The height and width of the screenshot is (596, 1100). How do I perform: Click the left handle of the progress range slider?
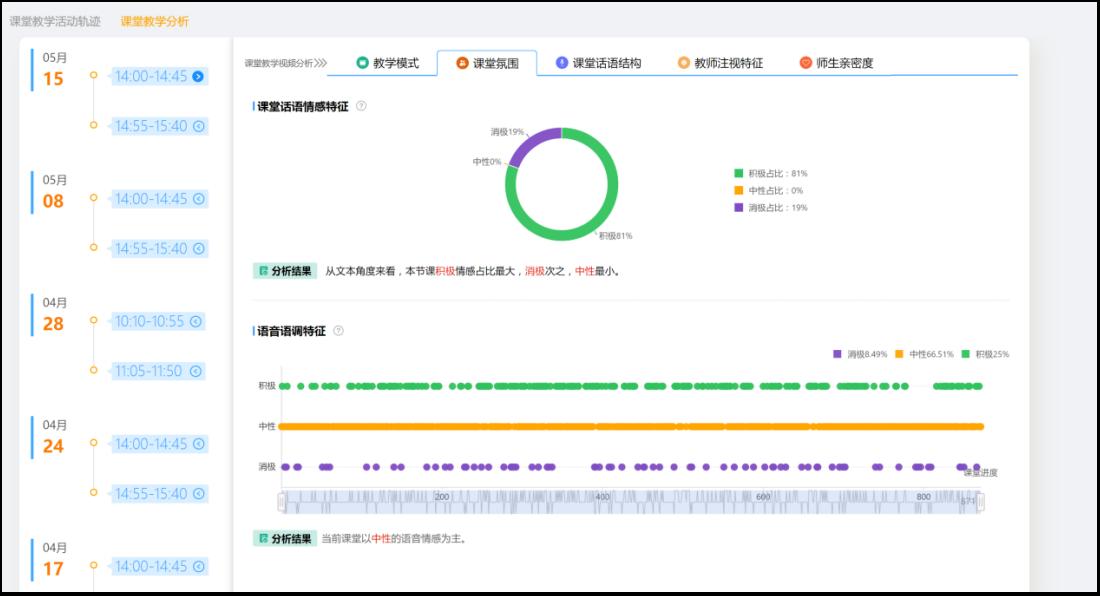[x=282, y=501]
